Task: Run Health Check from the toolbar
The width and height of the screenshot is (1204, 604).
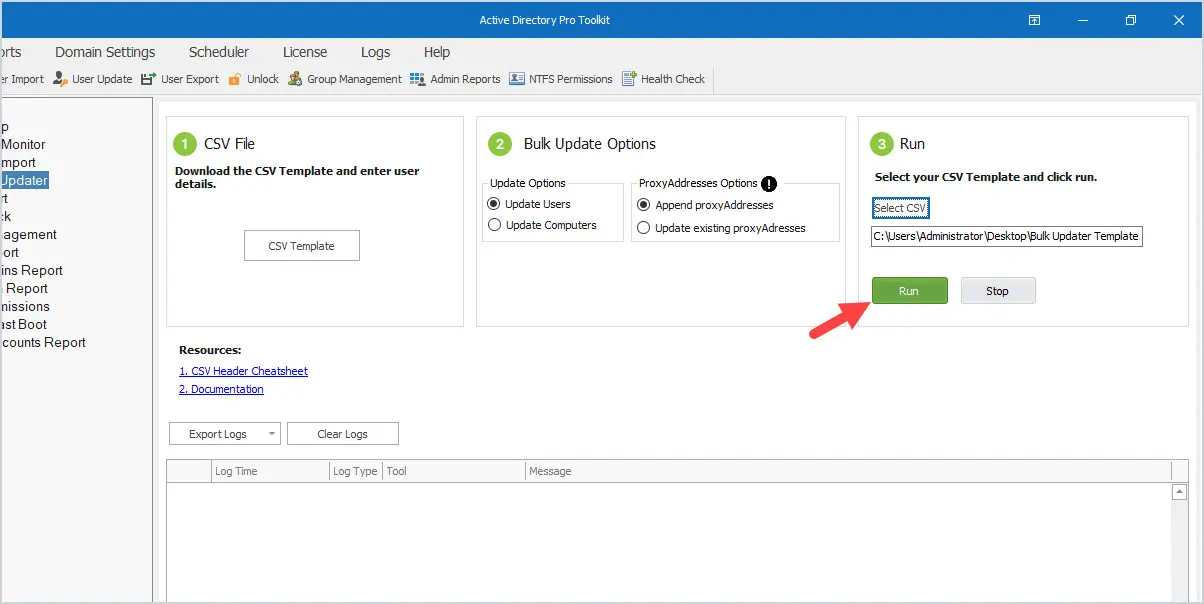Action: pos(663,79)
